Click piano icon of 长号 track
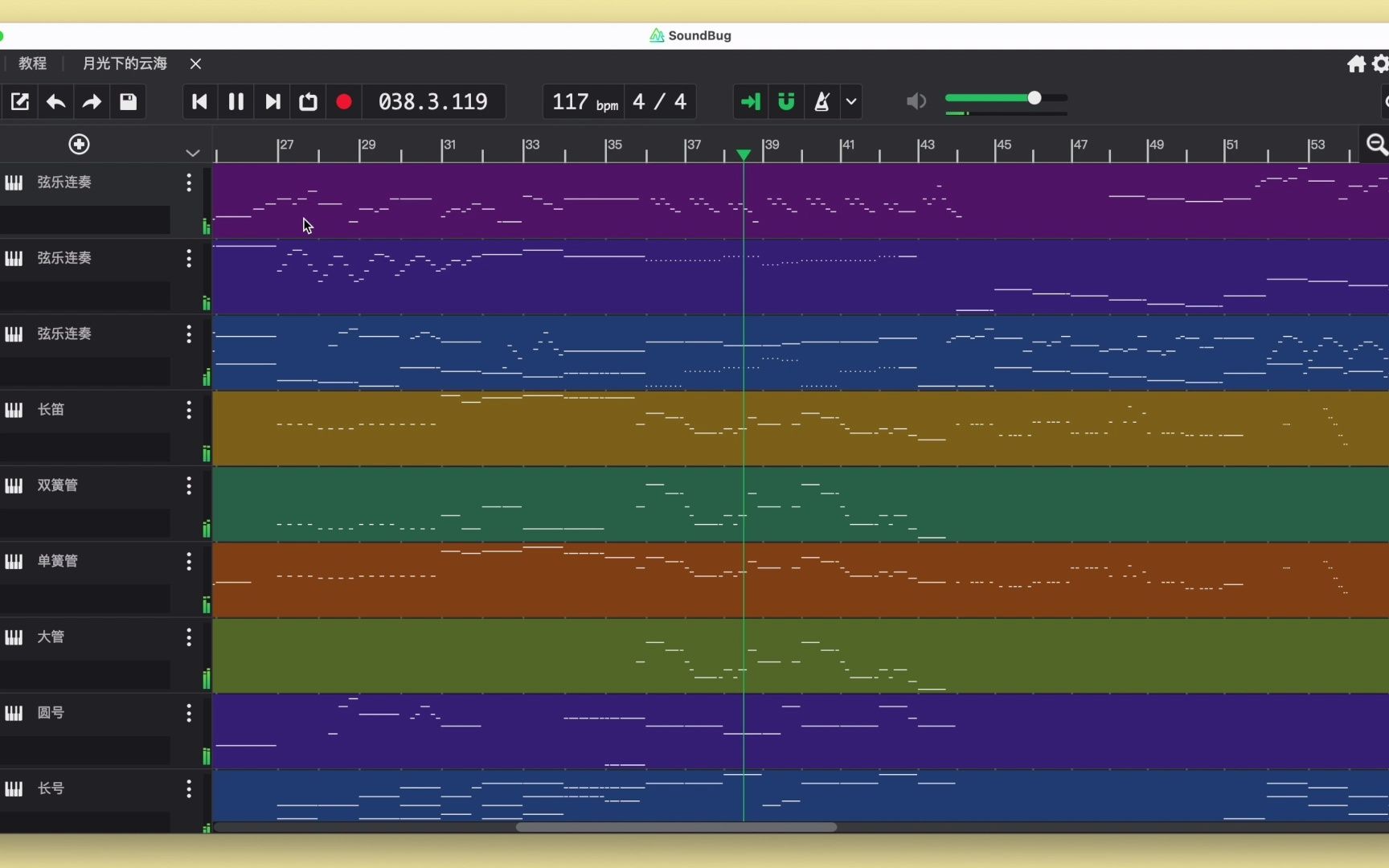Image resolution: width=1389 pixels, height=868 pixels. click(x=14, y=788)
